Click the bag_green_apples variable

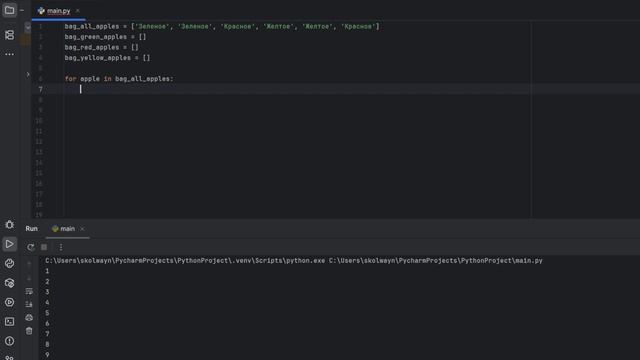pos(96,37)
